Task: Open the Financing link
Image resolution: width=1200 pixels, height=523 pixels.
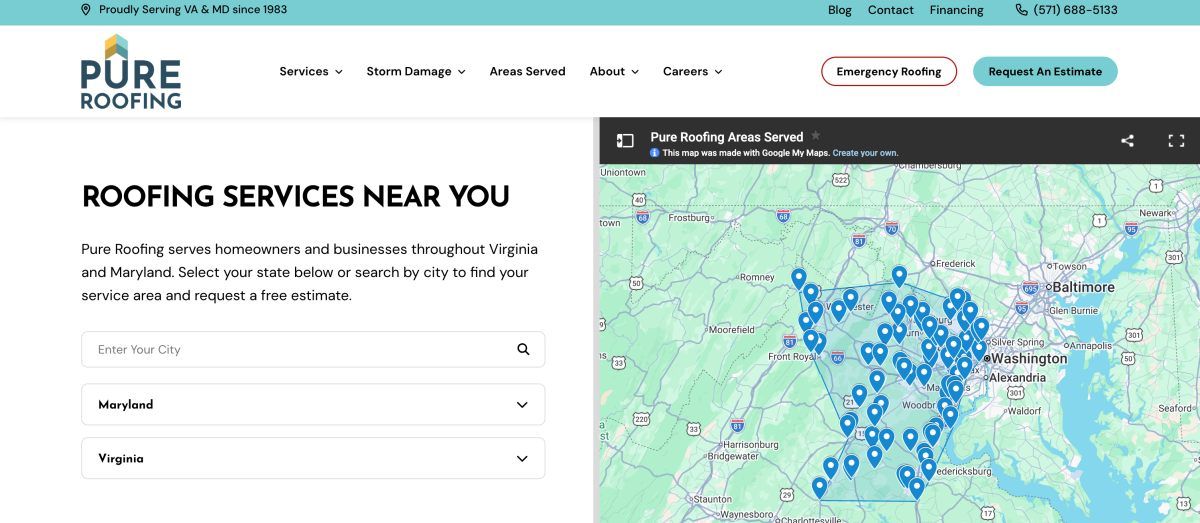Action: pos(957,10)
